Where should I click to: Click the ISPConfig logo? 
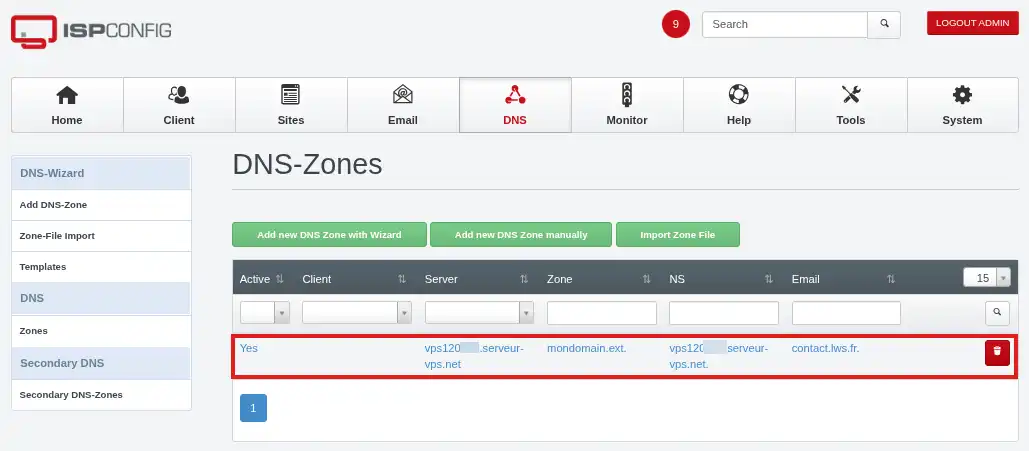tap(91, 31)
